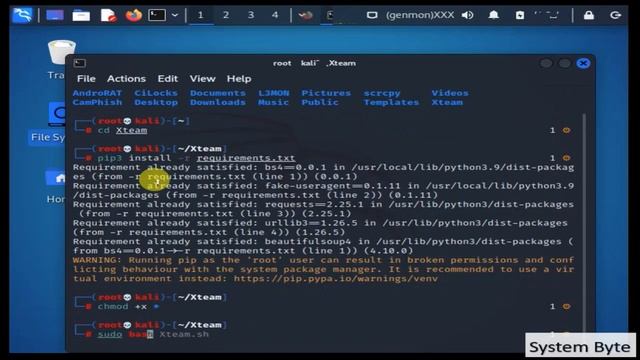Click the CamPhish directory name
Viewport: 640px width, 360px height.
point(97,102)
